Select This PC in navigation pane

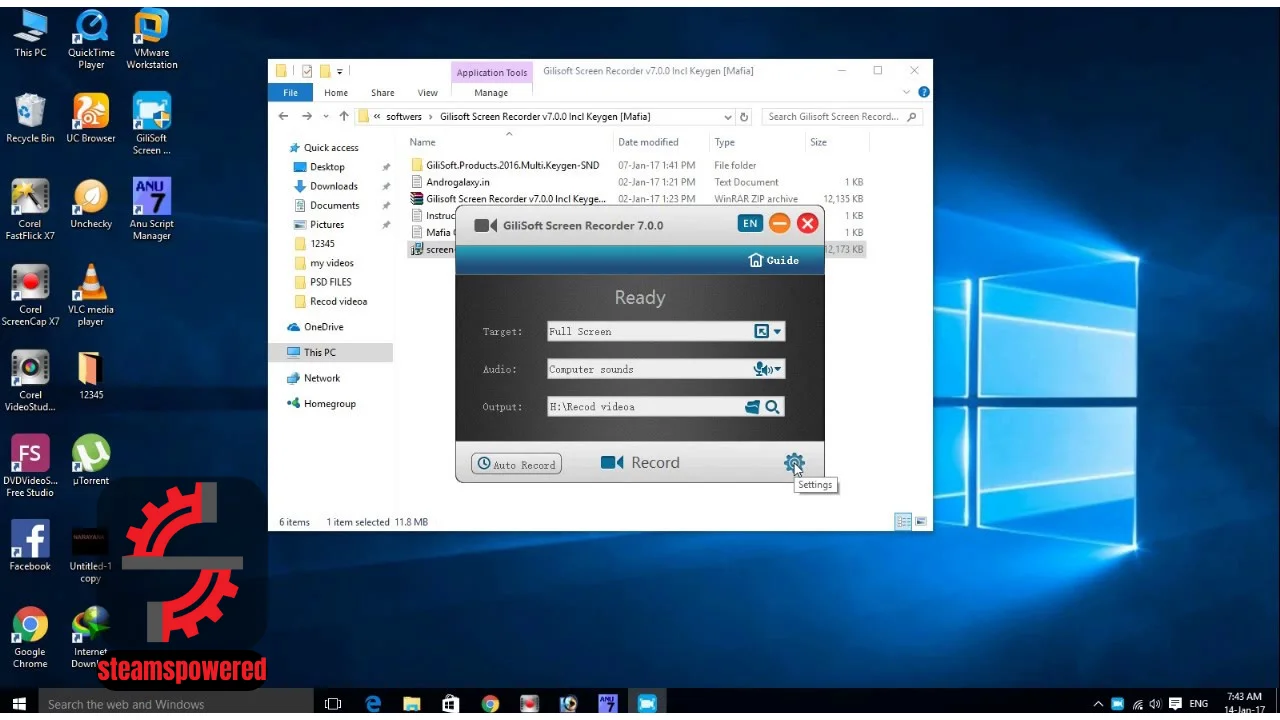320,352
